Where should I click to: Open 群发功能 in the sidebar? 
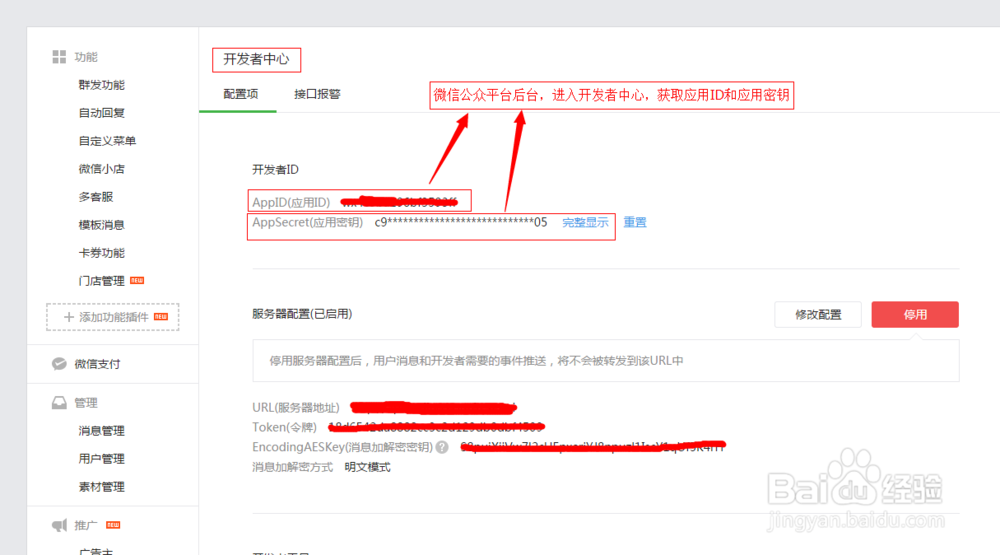coord(101,85)
